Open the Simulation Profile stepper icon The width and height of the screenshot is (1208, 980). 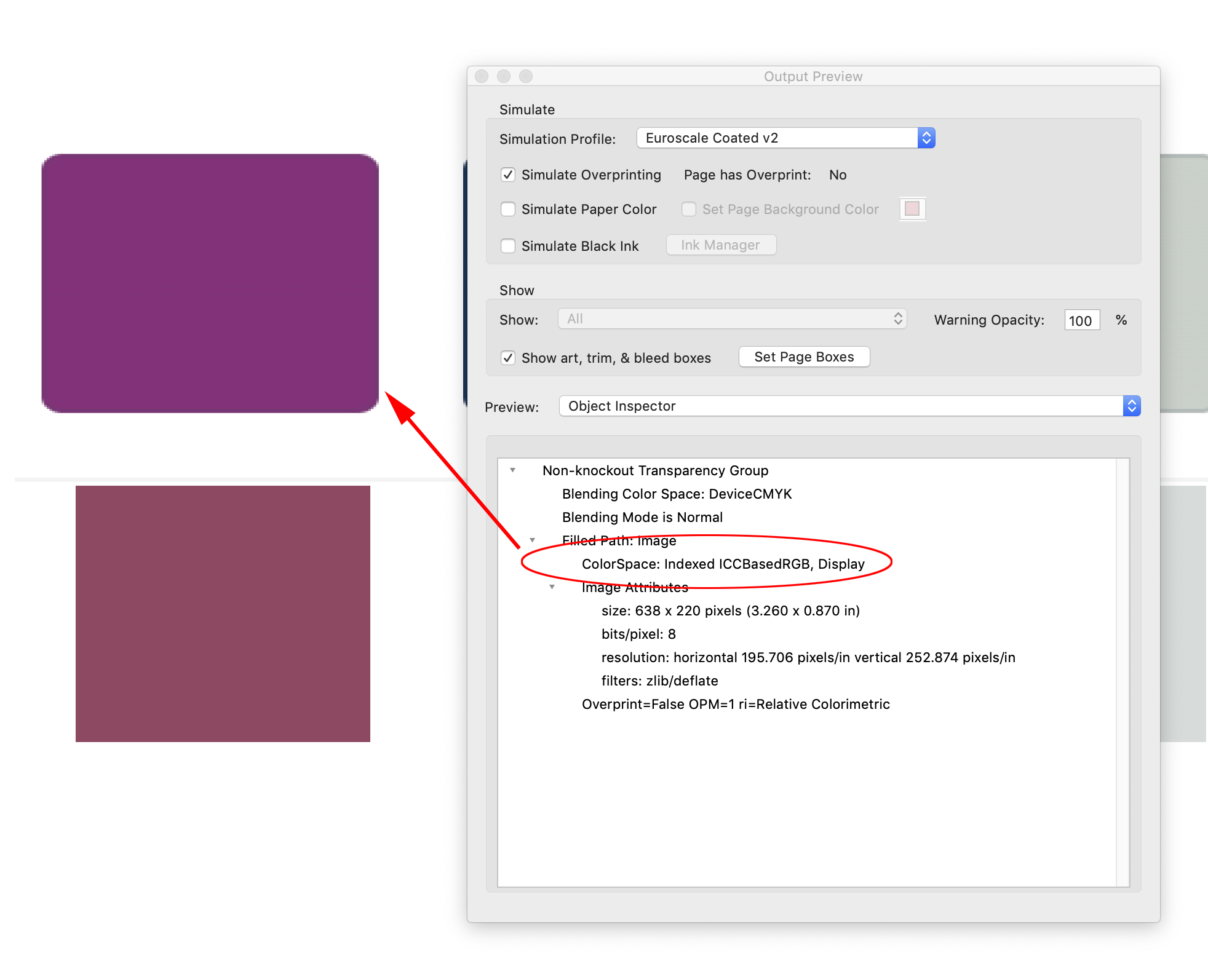pos(926,138)
